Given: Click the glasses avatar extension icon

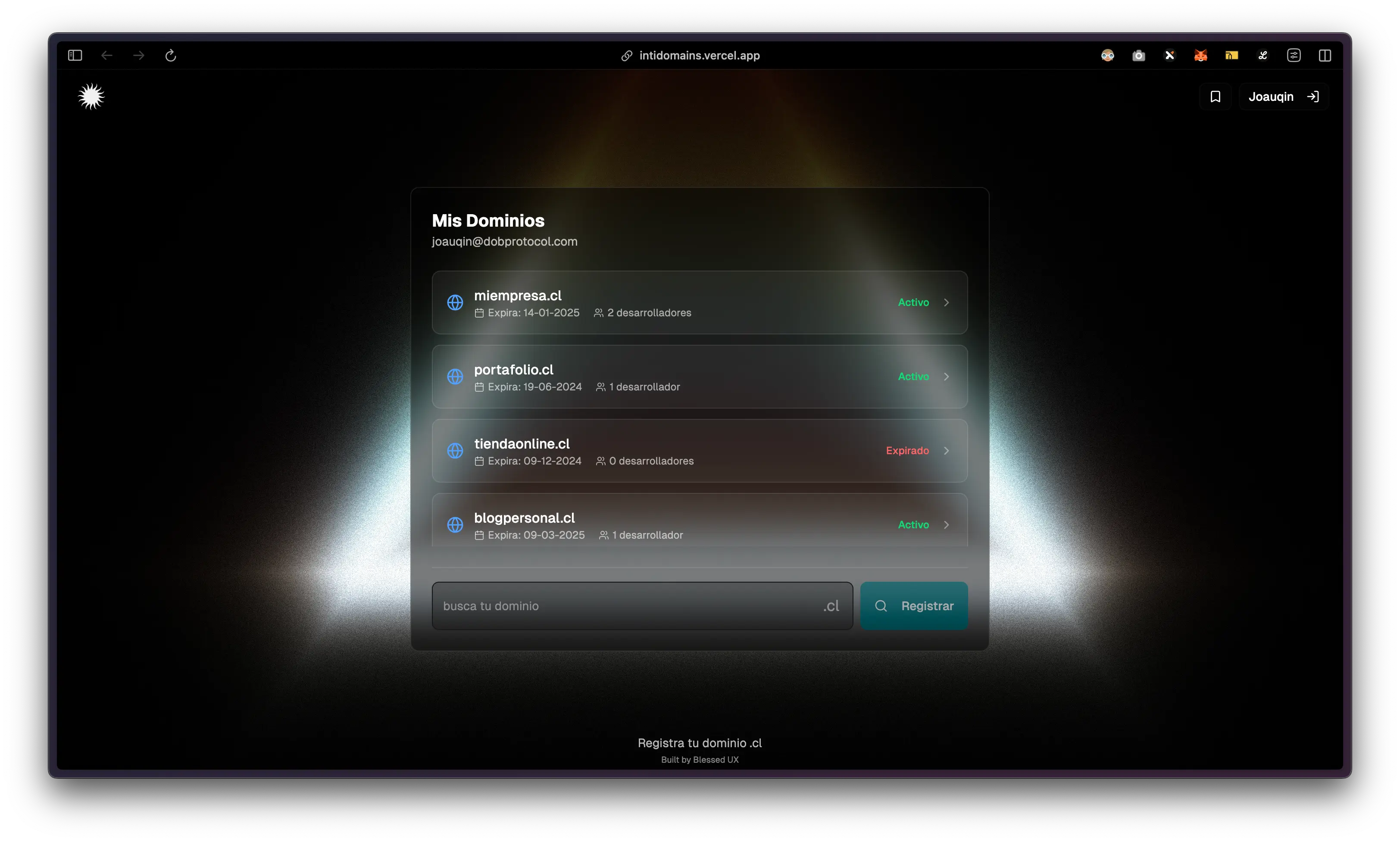Looking at the screenshot, I should coord(1107,56).
